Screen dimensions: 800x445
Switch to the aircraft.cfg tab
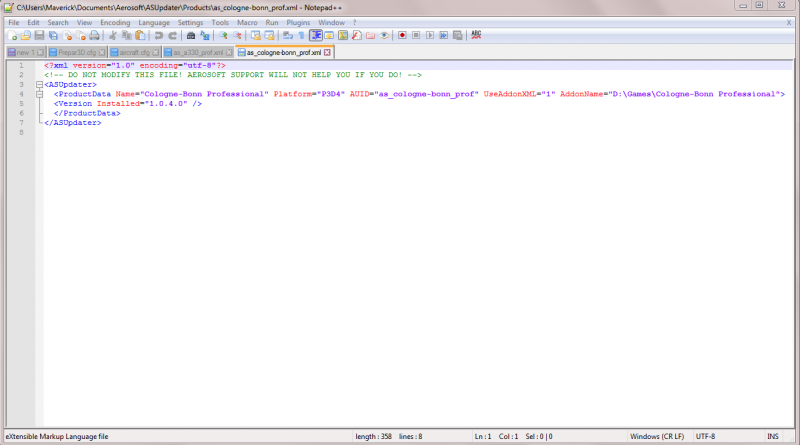tap(134, 52)
